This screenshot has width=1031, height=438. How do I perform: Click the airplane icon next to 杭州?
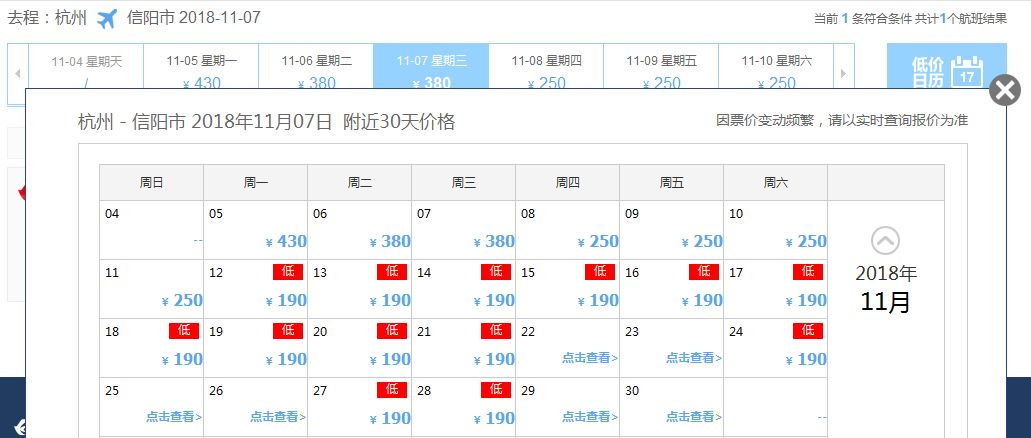107,18
